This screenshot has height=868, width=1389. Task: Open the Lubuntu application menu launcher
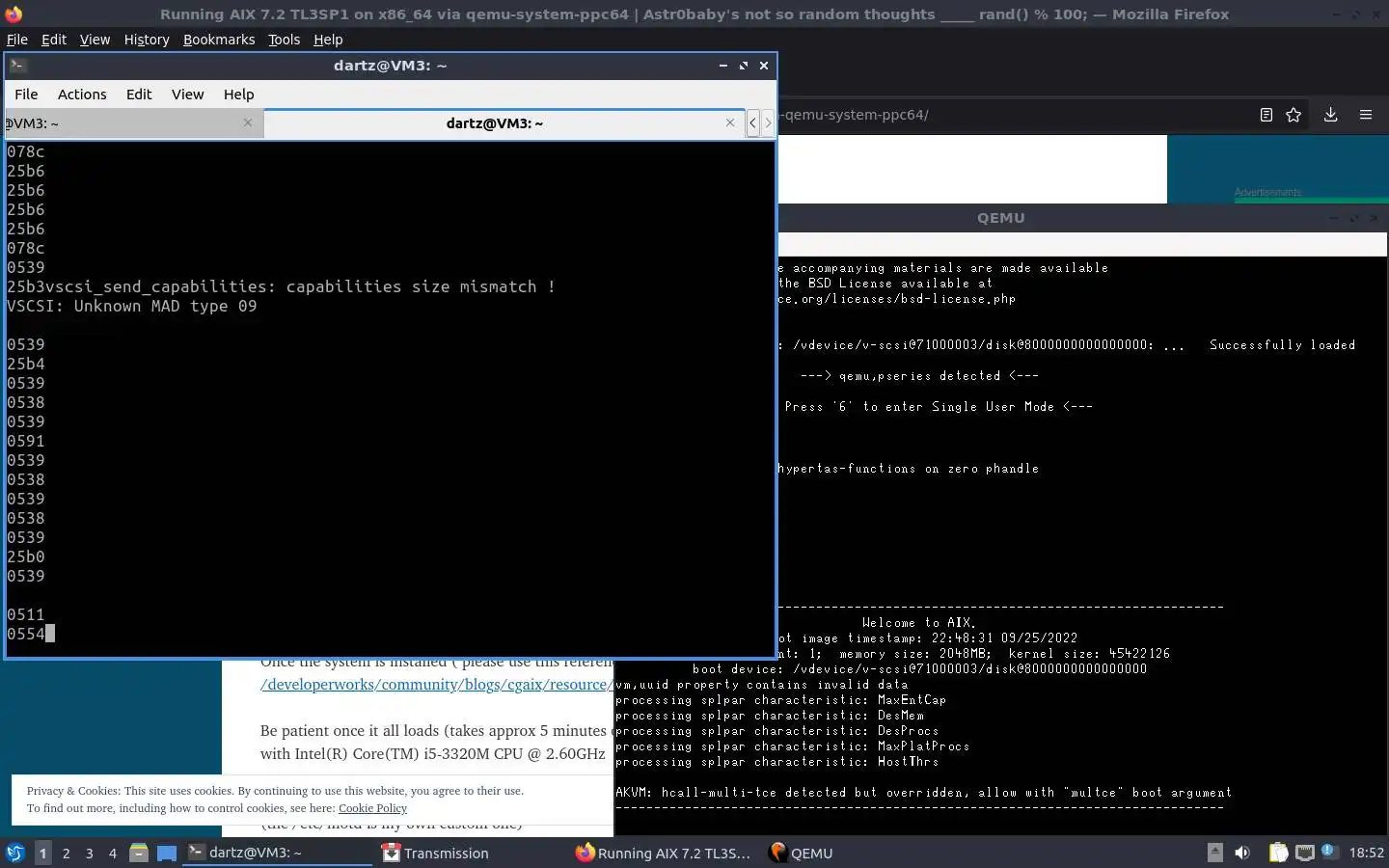point(14,853)
